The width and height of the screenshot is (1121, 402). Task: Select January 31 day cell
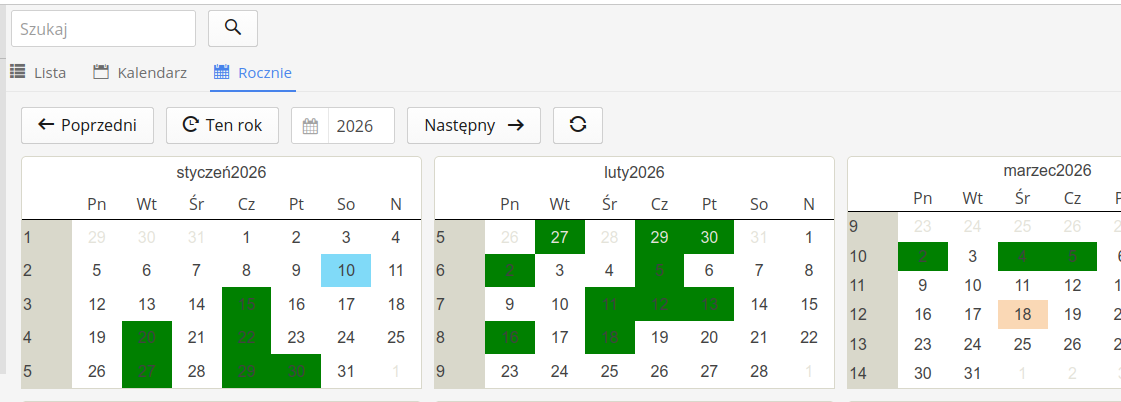[x=346, y=371]
